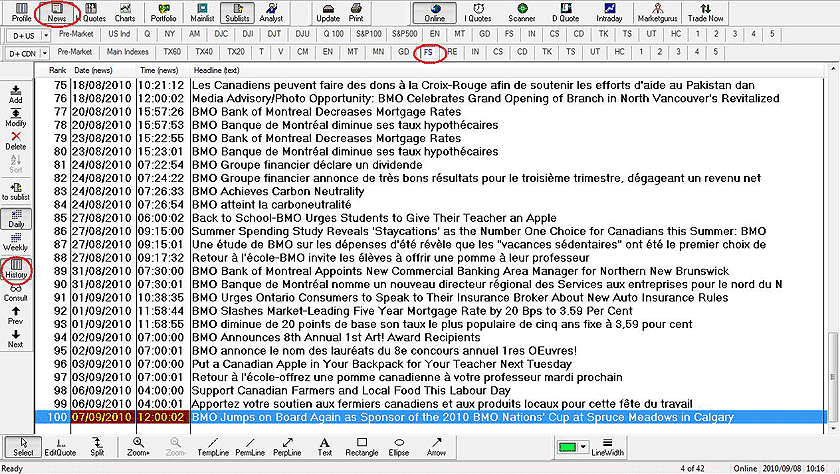Click the Delete sidebar icon
This screenshot has width=840, height=474.
[16, 141]
